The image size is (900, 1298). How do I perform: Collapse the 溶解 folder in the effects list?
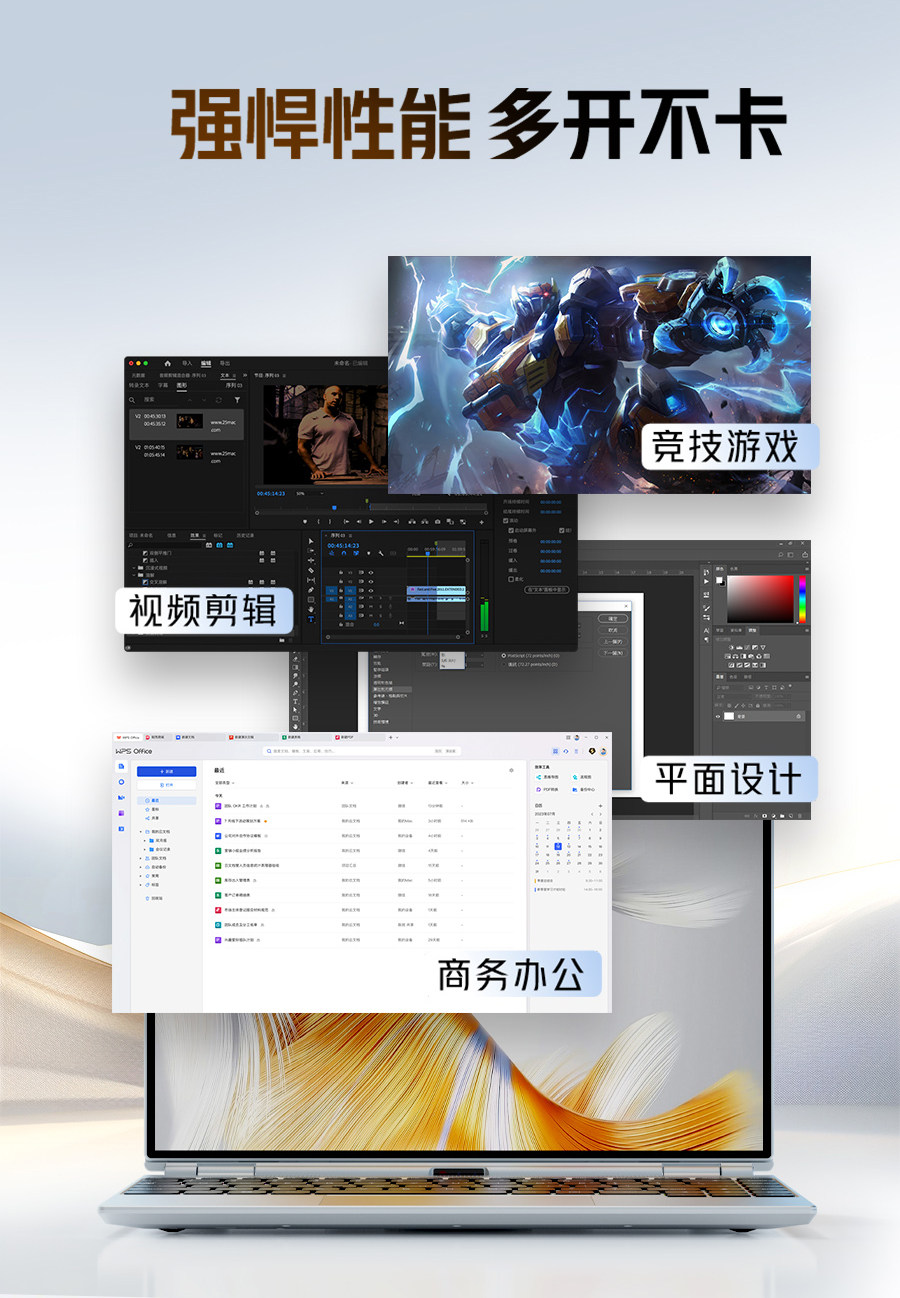pos(134,575)
